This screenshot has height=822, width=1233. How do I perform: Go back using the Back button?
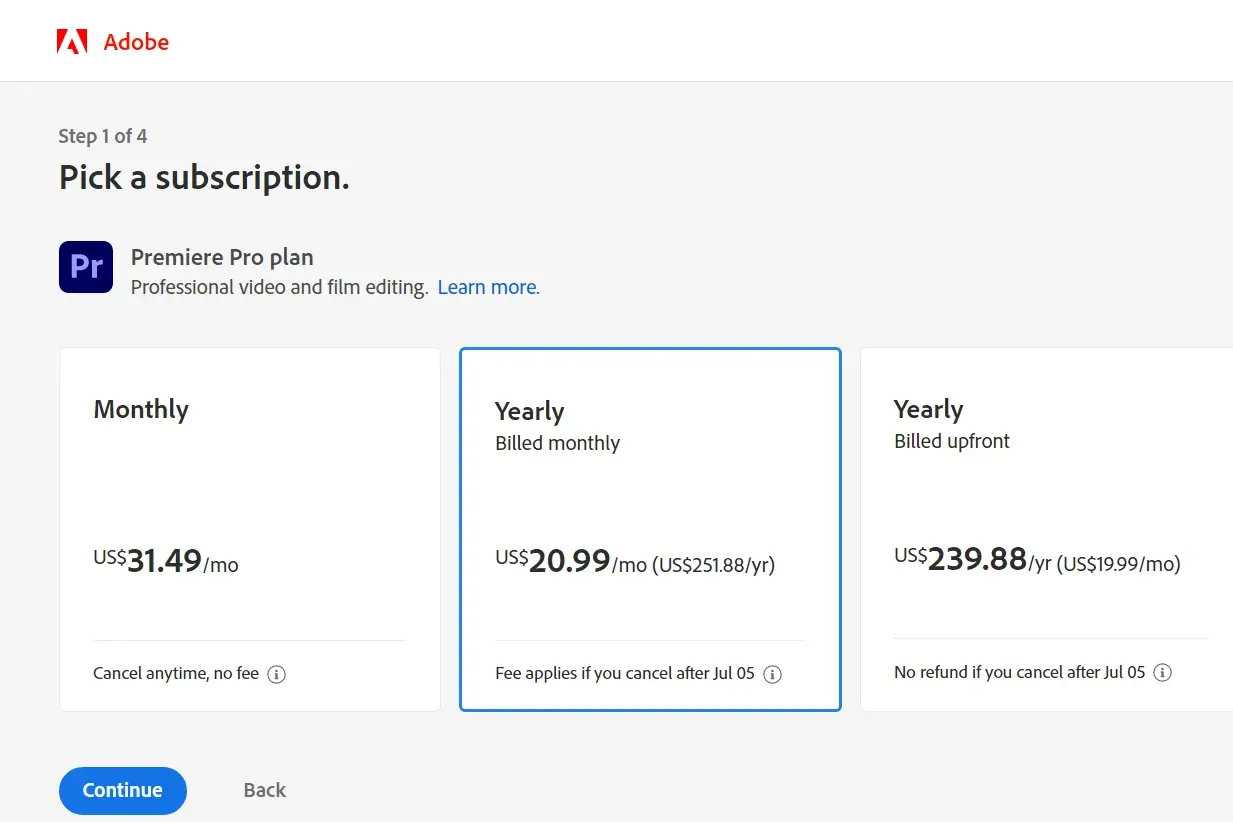tap(264, 790)
